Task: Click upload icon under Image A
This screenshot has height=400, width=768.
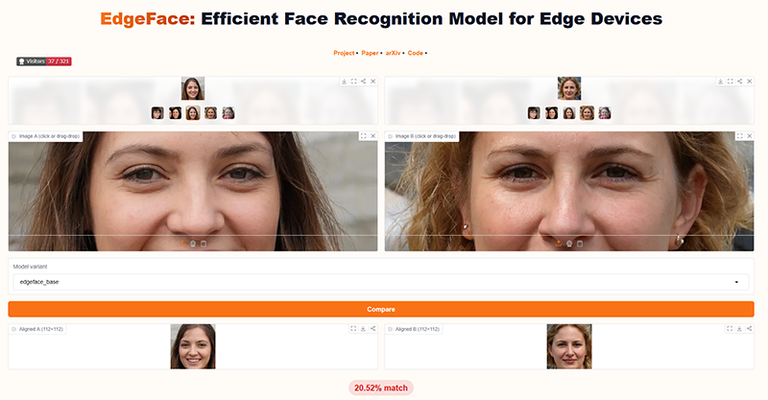Action: pyautogui.click(x=182, y=243)
